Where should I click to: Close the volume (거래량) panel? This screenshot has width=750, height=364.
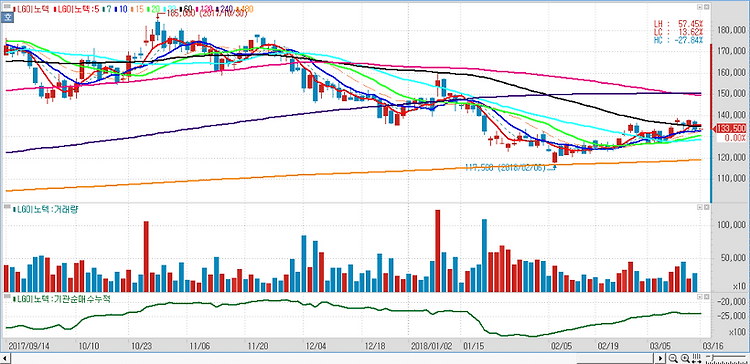point(706,207)
